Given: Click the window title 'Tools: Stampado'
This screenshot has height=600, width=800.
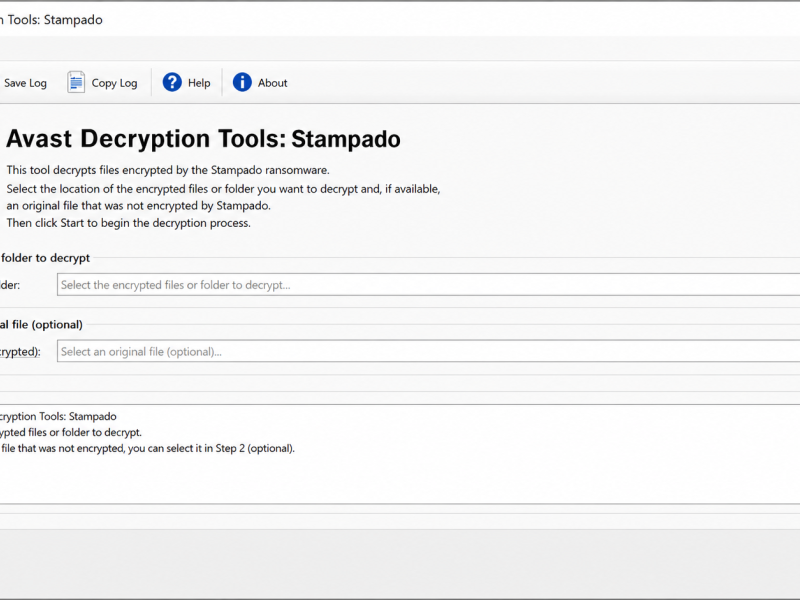Looking at the screenshot, I should 53,20.
